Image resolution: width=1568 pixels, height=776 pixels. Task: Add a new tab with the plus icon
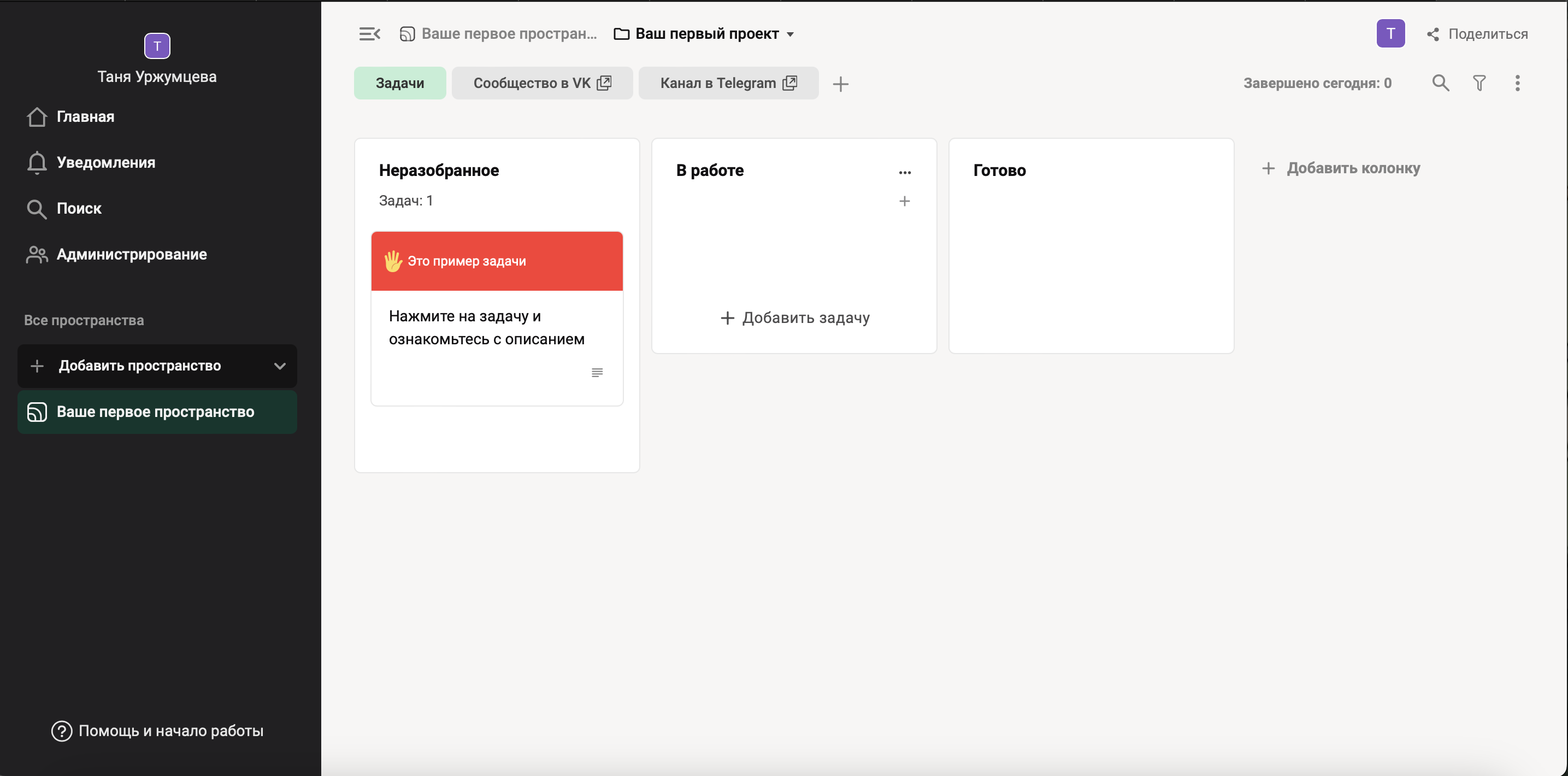click(841, 84)
